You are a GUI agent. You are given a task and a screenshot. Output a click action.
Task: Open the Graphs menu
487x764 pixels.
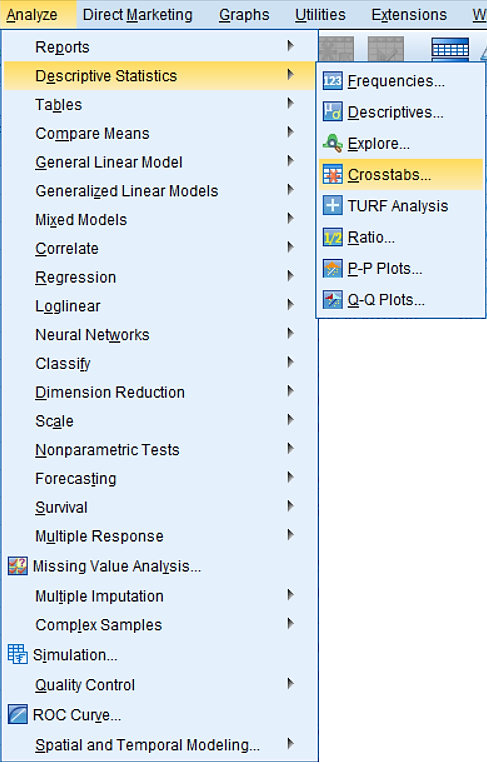(x=244, y=15)
